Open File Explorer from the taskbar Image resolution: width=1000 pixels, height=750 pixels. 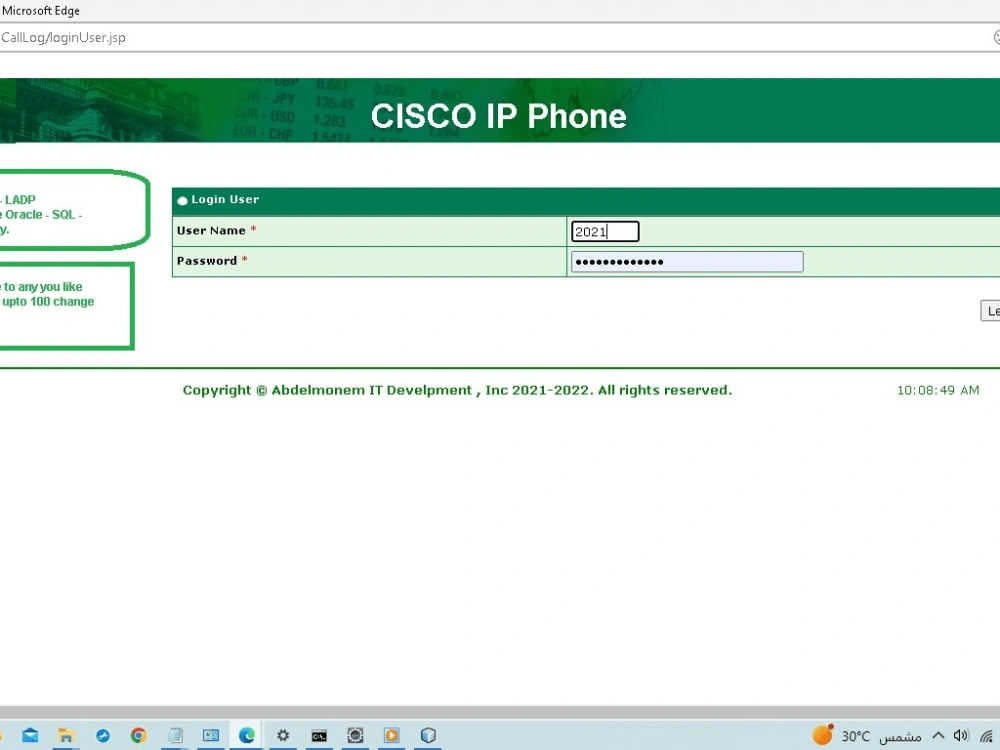tap(66, 735)
